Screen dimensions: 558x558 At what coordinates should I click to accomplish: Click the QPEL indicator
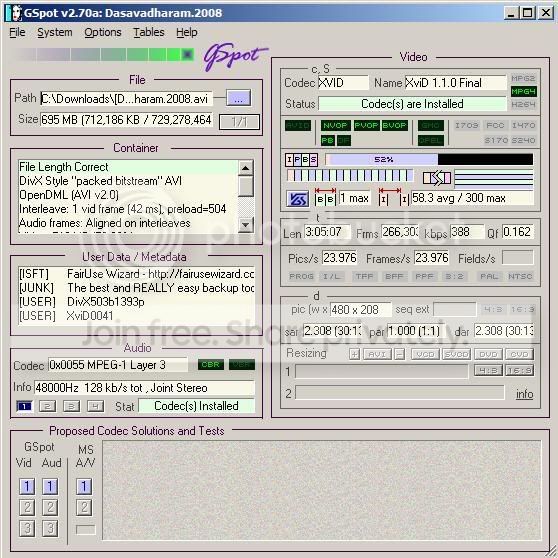click(431, 141)
